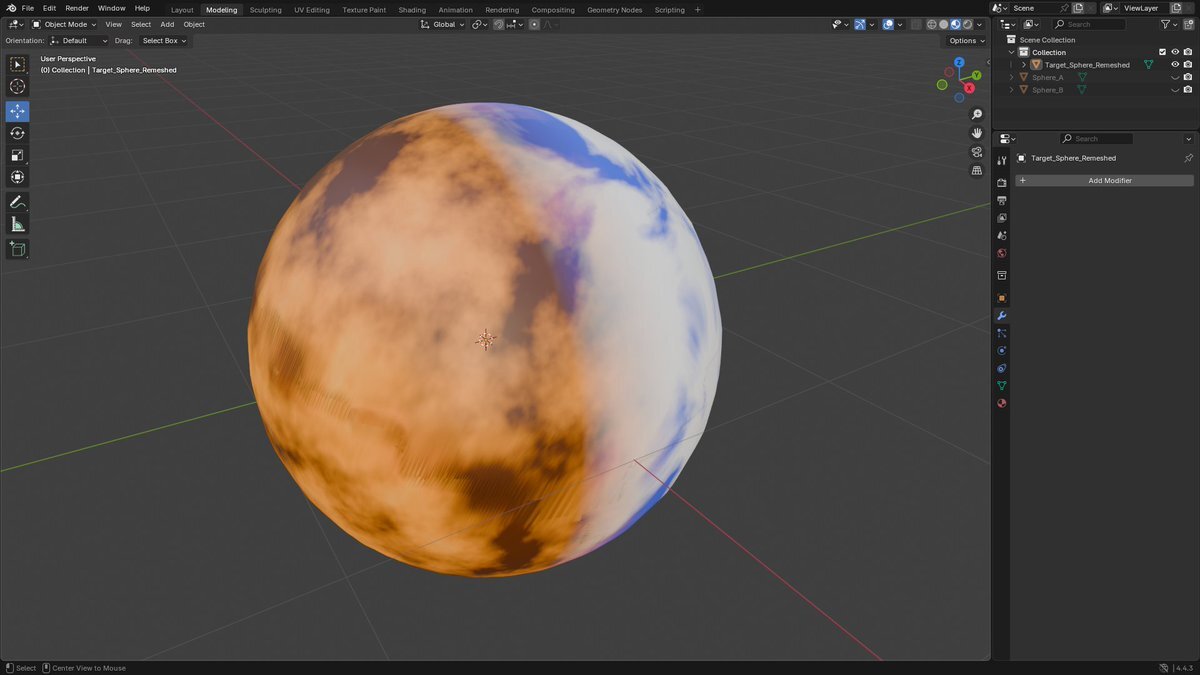Switch to Solid viewport shading

pyautogui.click(x=943, y=24)
